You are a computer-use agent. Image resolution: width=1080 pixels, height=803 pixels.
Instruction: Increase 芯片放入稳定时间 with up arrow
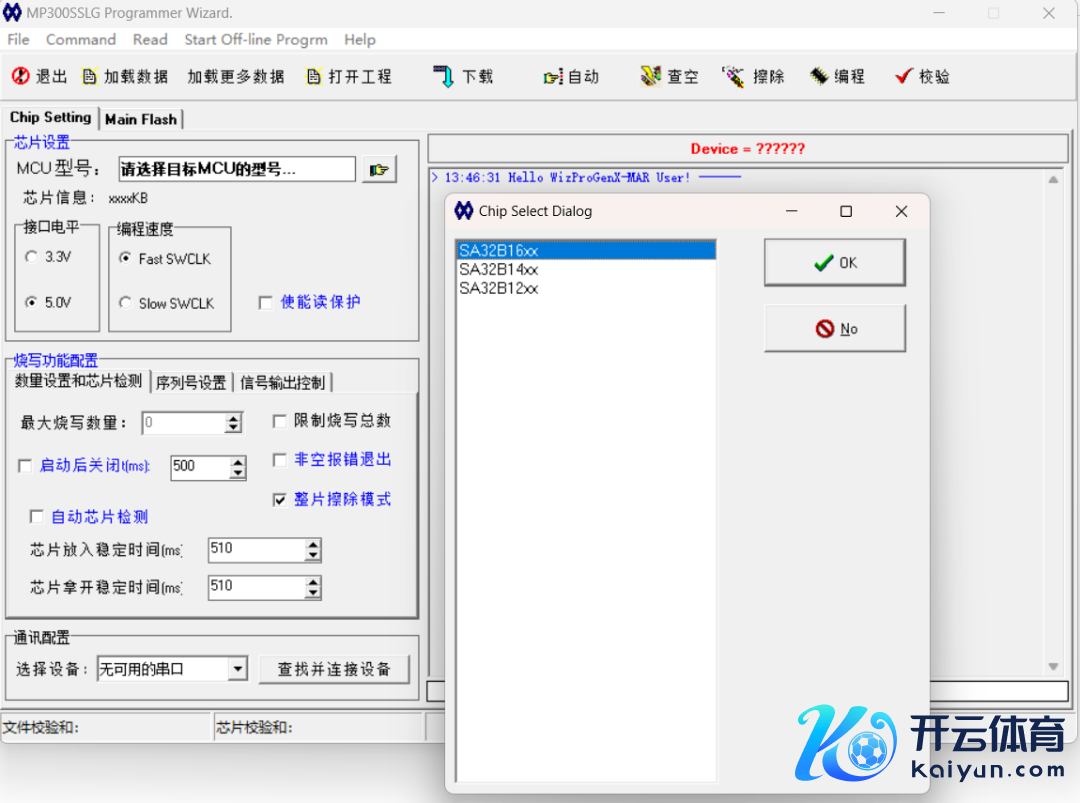click(313, 543)
